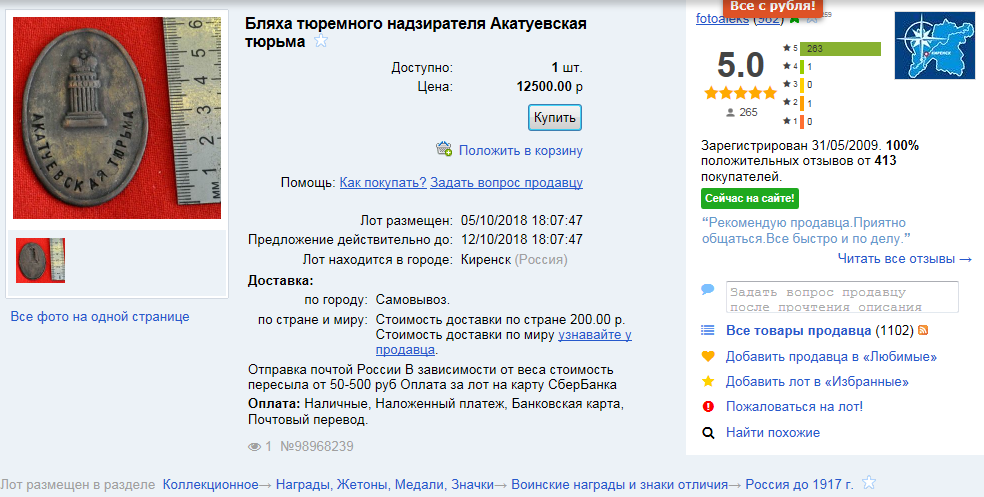The image size is (984, 497).
Task: Open Все фото на одной странице
Action: pos(100,317)
